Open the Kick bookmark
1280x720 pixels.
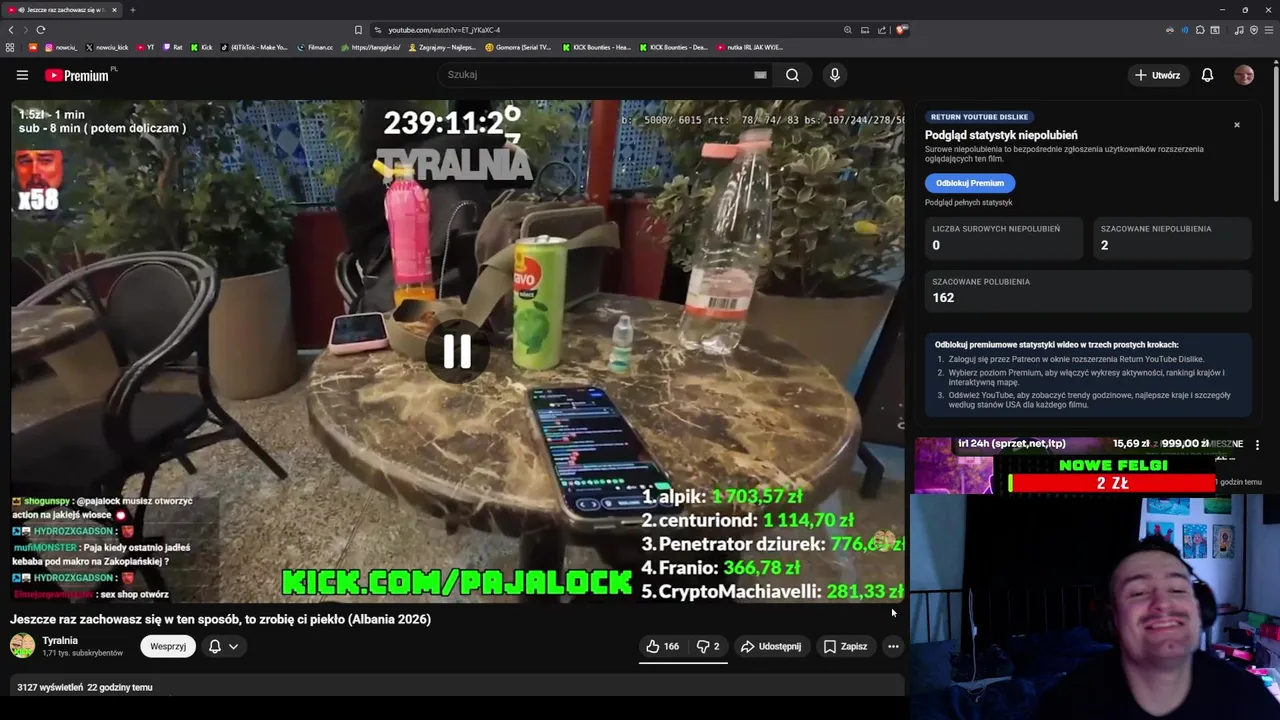(x=202, y=47)
